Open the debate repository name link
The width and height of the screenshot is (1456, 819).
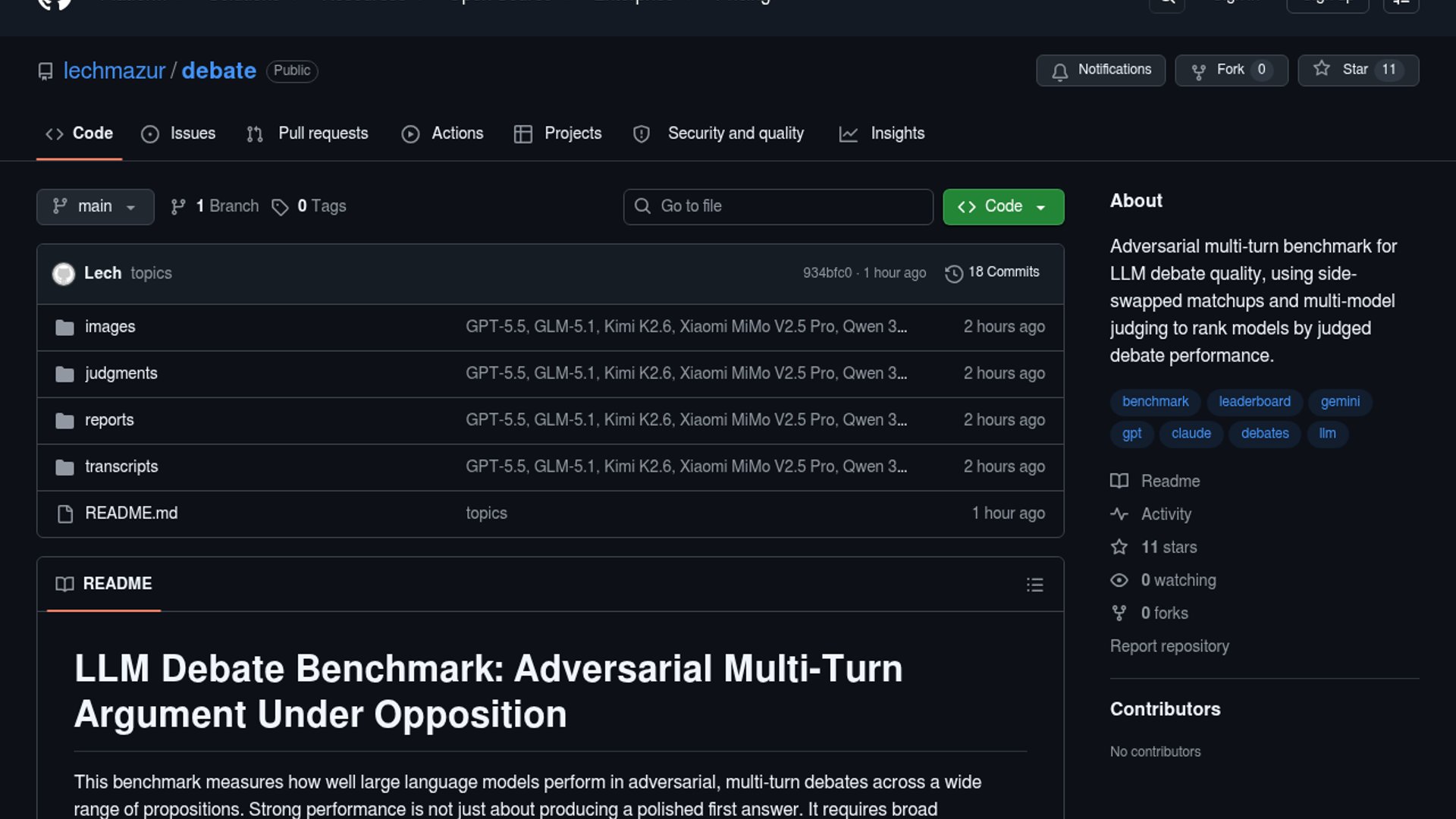pos(219,71)
